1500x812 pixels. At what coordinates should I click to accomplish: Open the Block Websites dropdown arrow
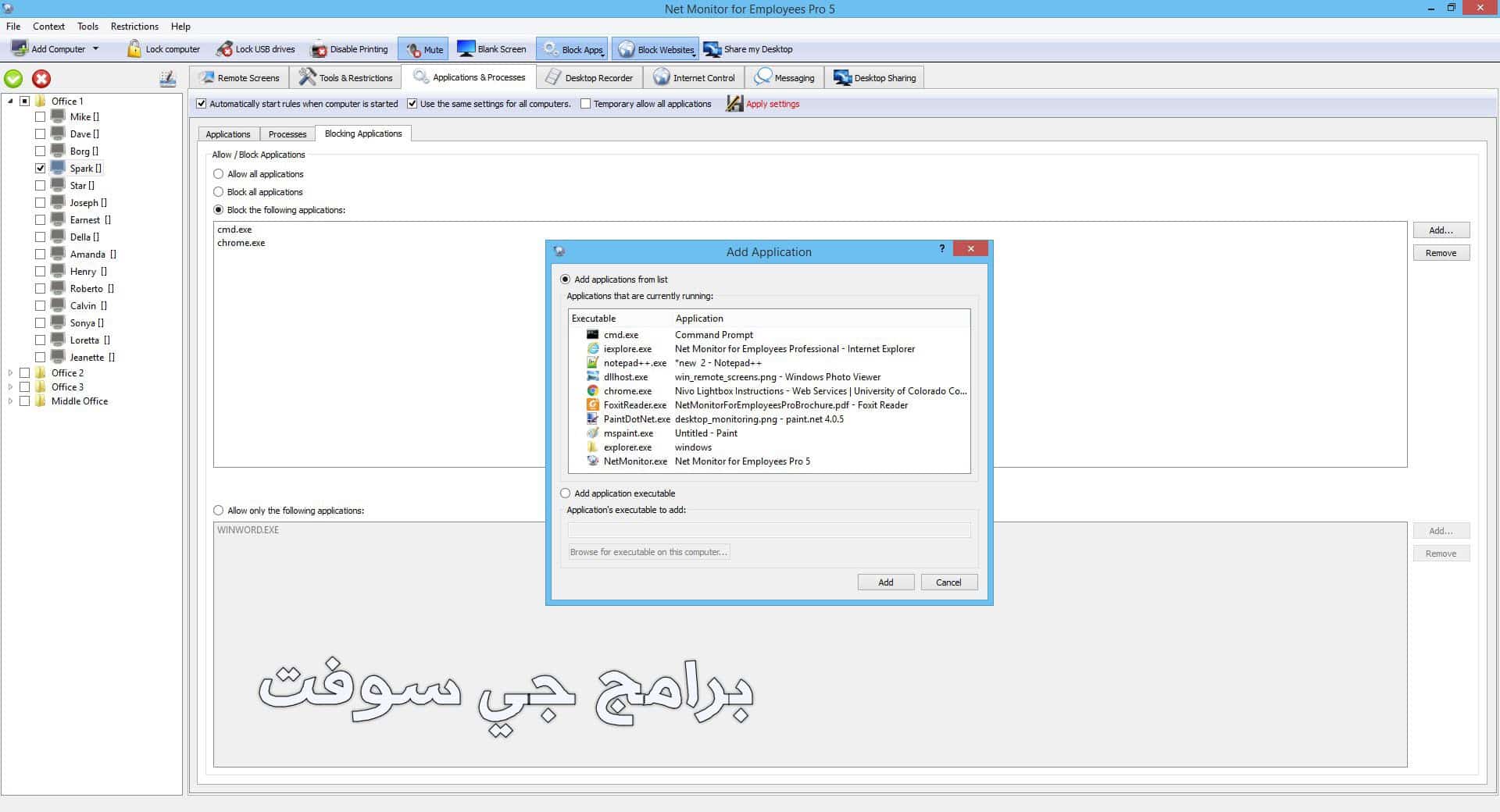pos(694,54)
